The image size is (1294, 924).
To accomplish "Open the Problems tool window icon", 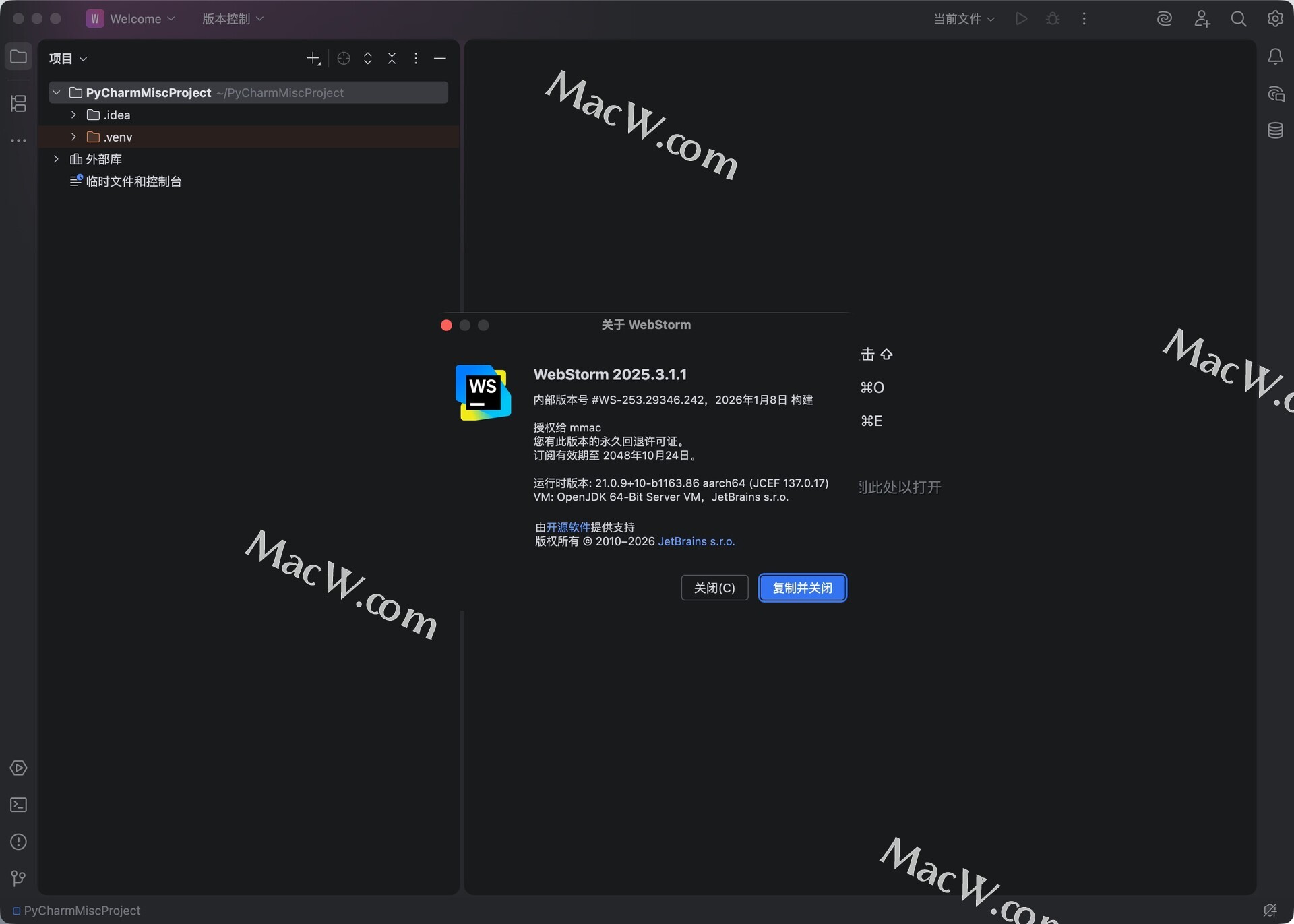I will click(x=18, y=842).
